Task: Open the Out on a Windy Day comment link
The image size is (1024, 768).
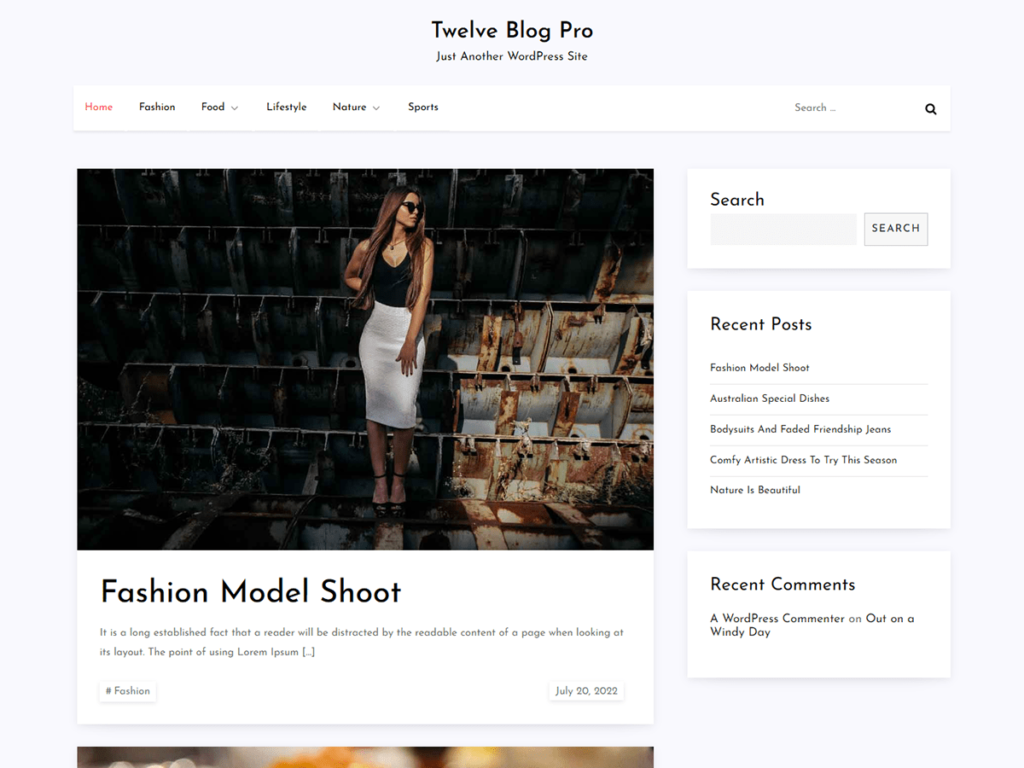Action: (812, 625)
